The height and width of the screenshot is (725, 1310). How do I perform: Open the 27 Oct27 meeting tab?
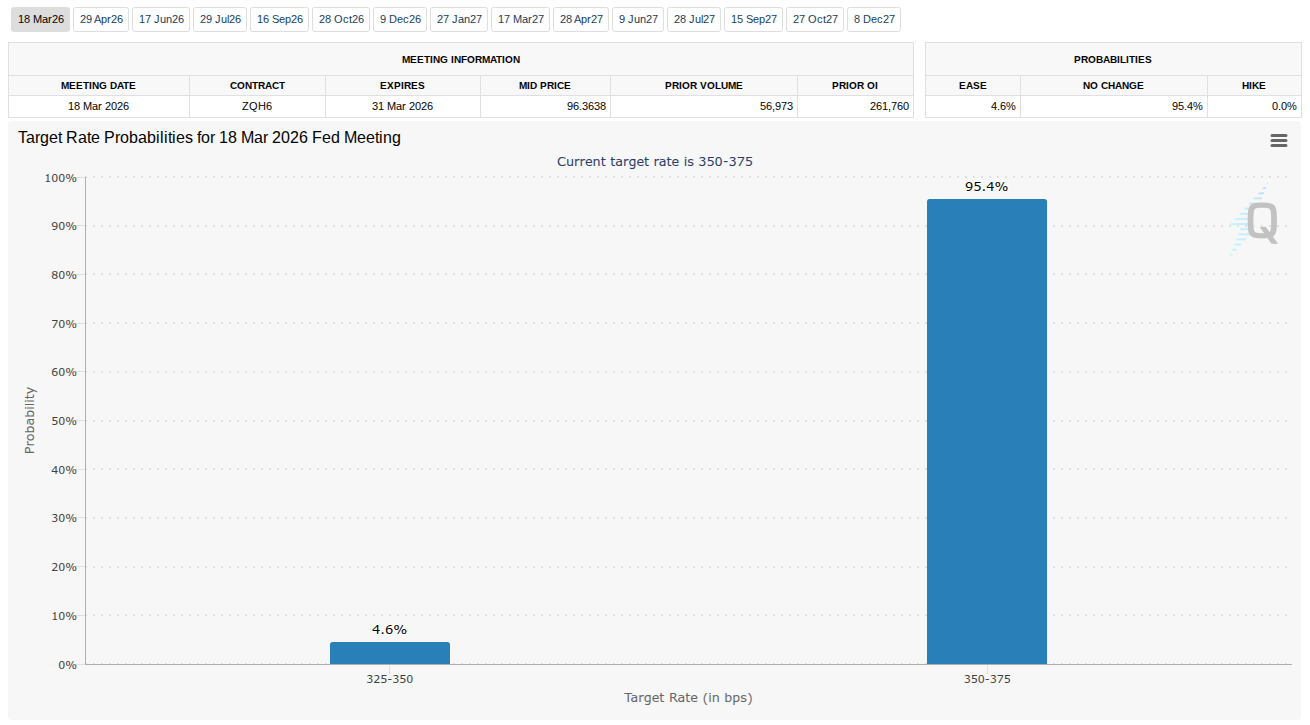click(x=815, y=19)
